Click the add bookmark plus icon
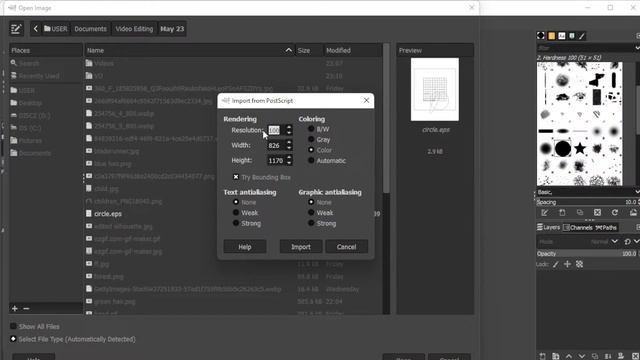Viewport: 640px width, 360px height. pyautogui.click(x=15, y=309)
